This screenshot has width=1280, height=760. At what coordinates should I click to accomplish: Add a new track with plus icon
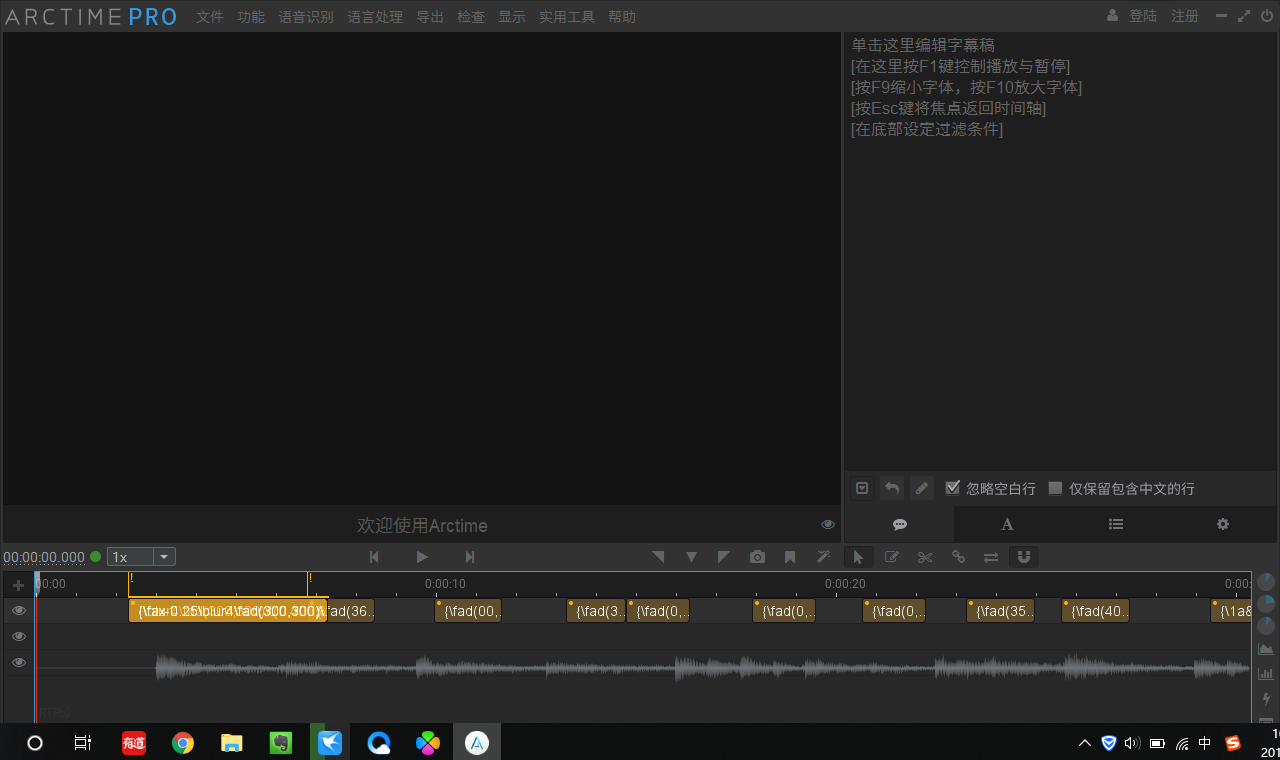[18, 585]
